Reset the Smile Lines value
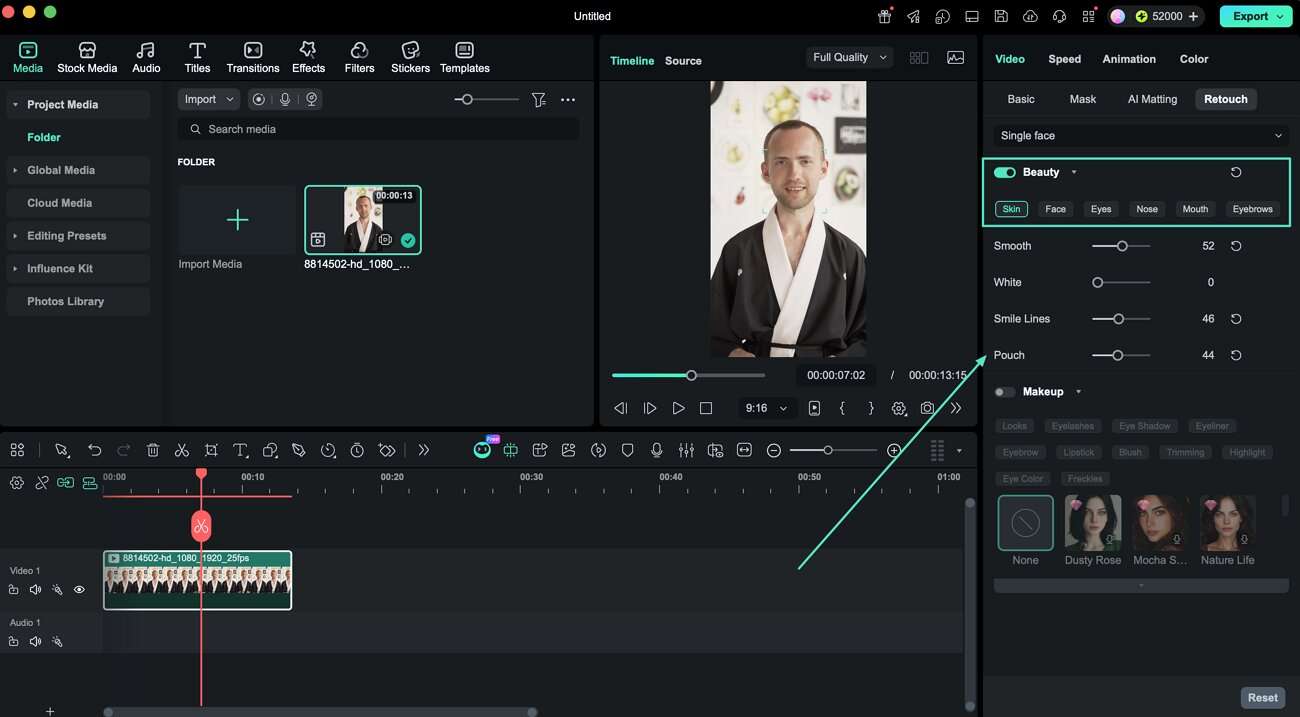This screenshot has height=717, width=1300. [1236, 319]
